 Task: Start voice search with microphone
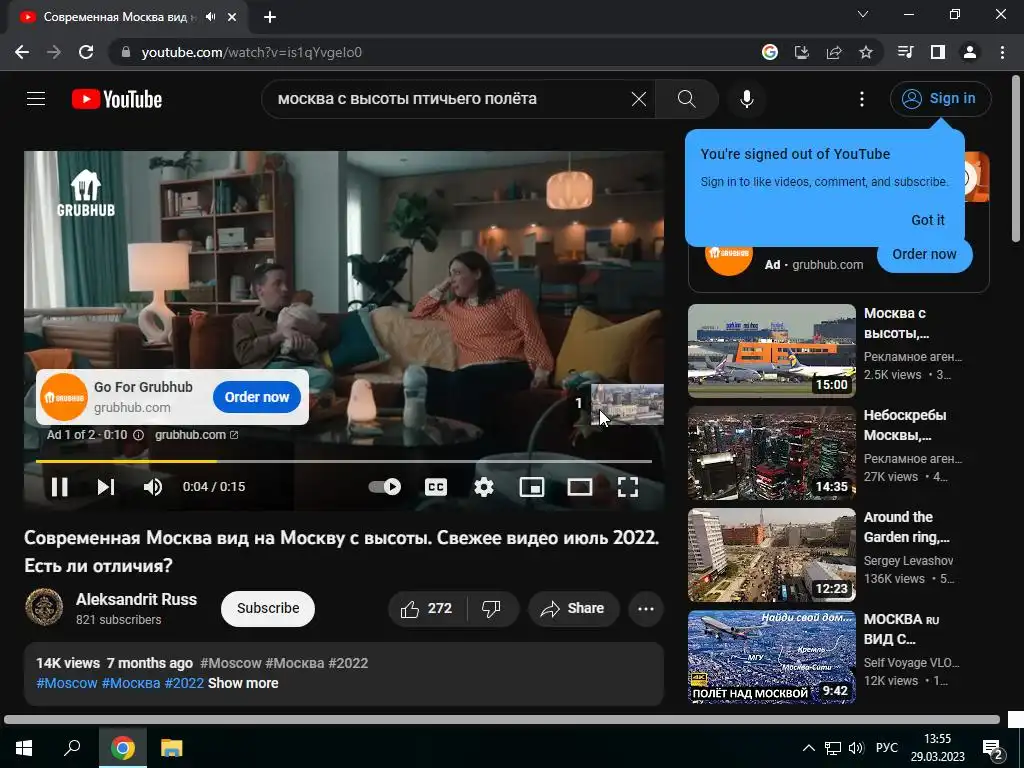pyautogui.click(x=746, y=99)
